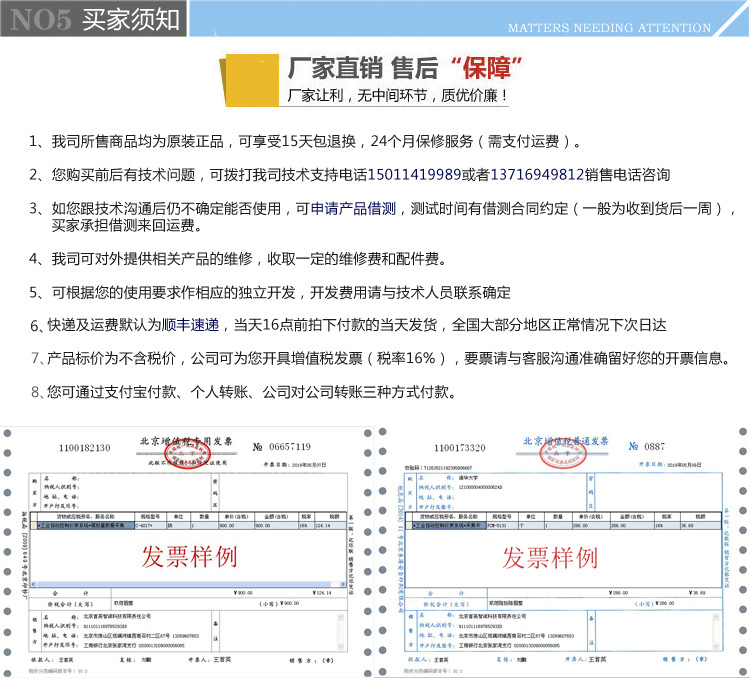Click the 顺丰速递 link in item 6
The image size is (750, 689).
click(x=190, y=325)
